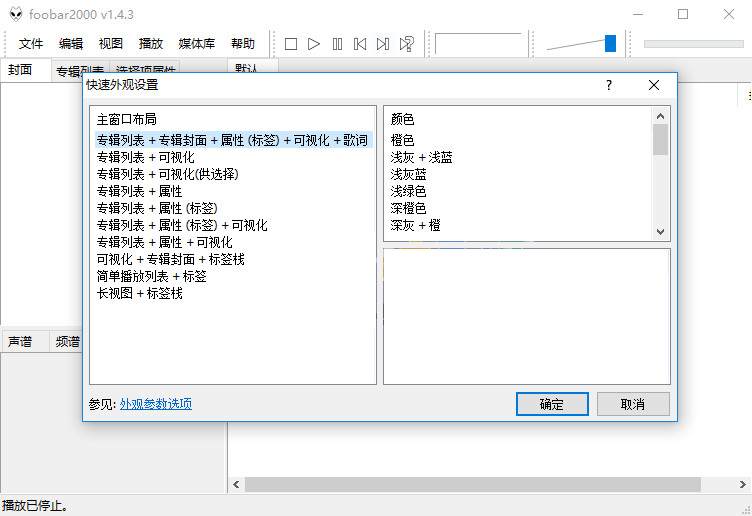Screen dimensions: 752x516
Task: Click the Random playback icon with question mark
Action: pyautogui.click(x=406, y=44)
